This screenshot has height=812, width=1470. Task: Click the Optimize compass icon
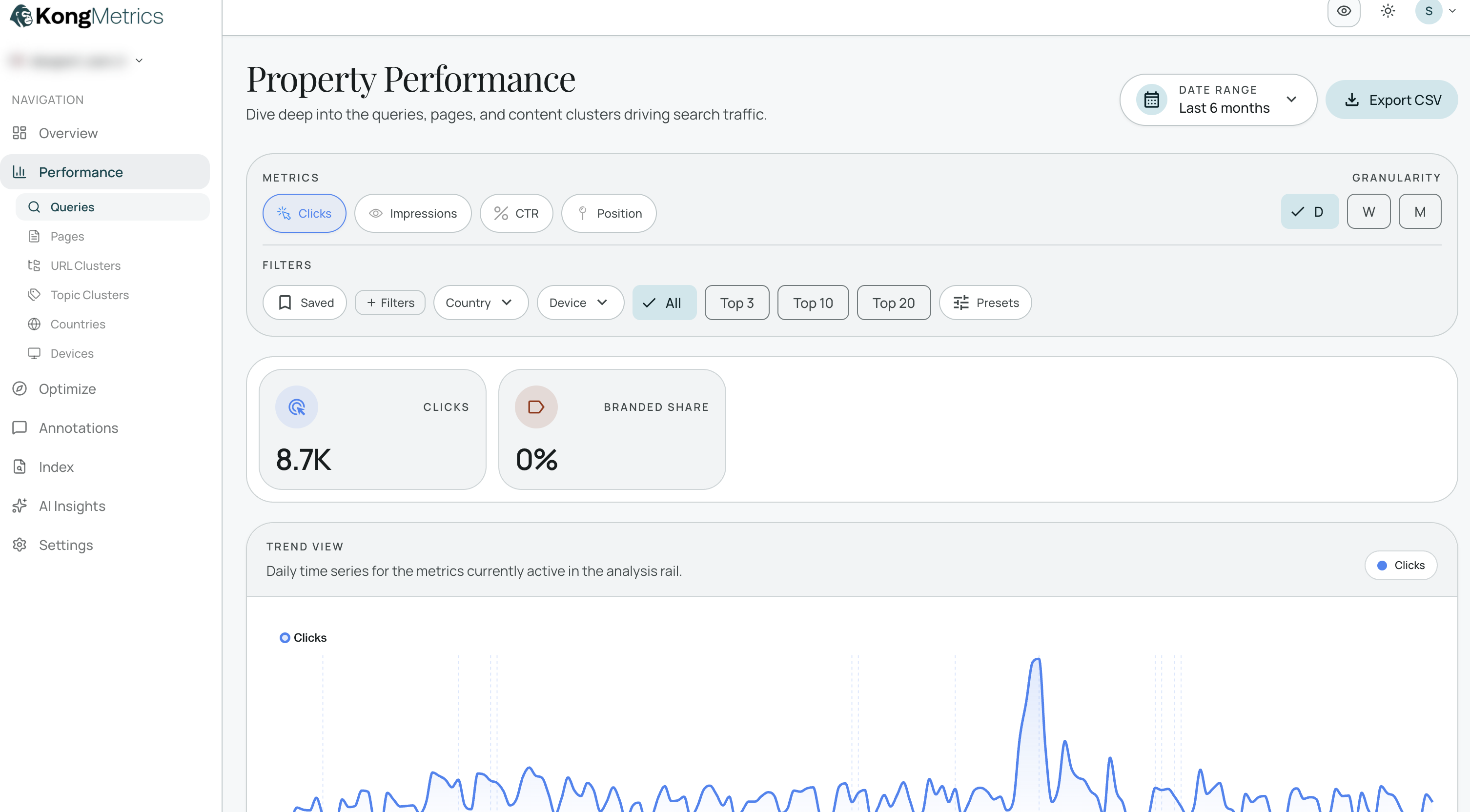pos(20,388)
